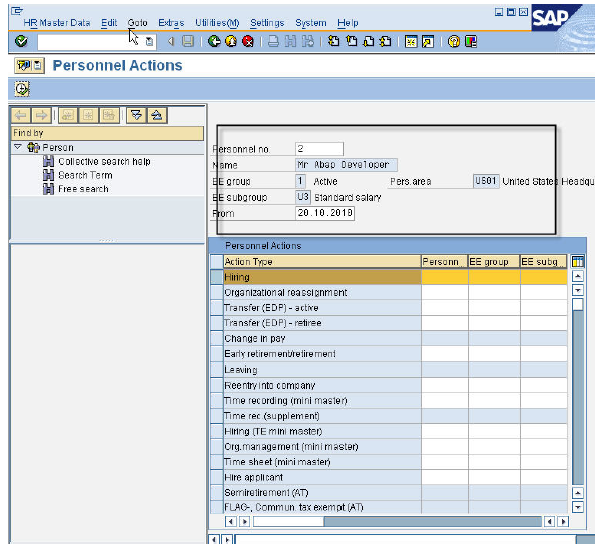Screen dimensions: 595x546
Task: Click the Generate Shortcut icon
Action: tap(428, 41)
